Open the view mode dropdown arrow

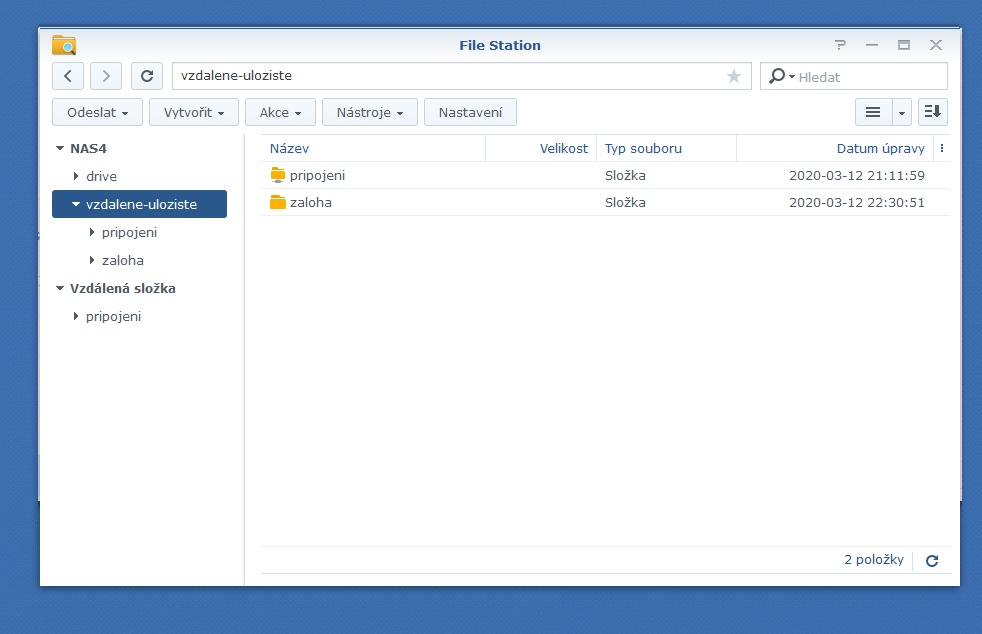(902, 112)
